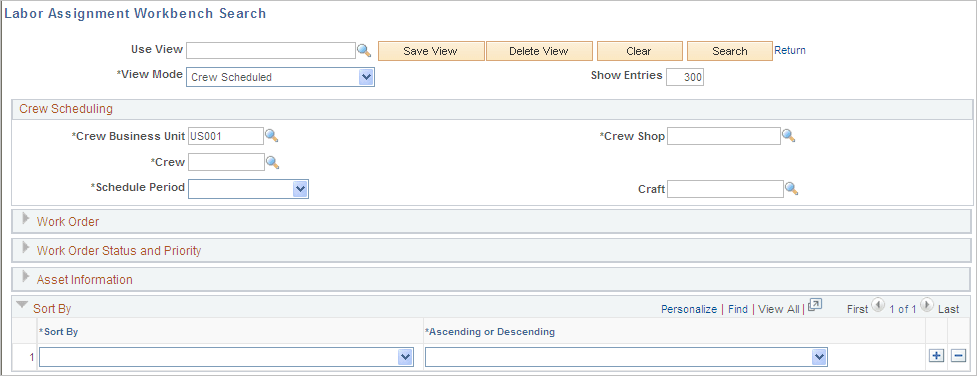The image size is (977, 376).
Task: Focus the Crew input field
Action: pyautogui.click(x=226, y=162)
